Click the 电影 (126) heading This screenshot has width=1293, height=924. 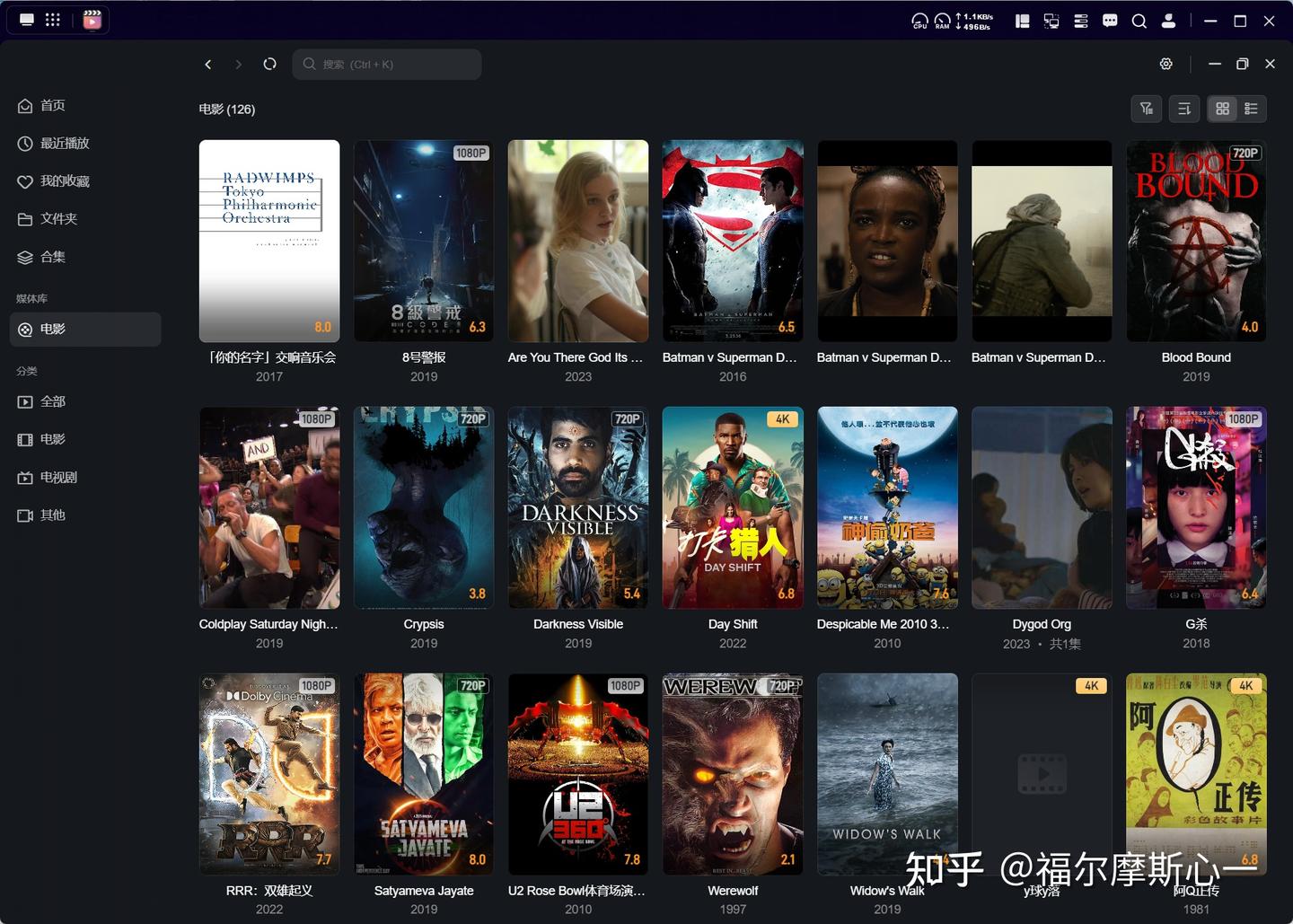[227, 110]
